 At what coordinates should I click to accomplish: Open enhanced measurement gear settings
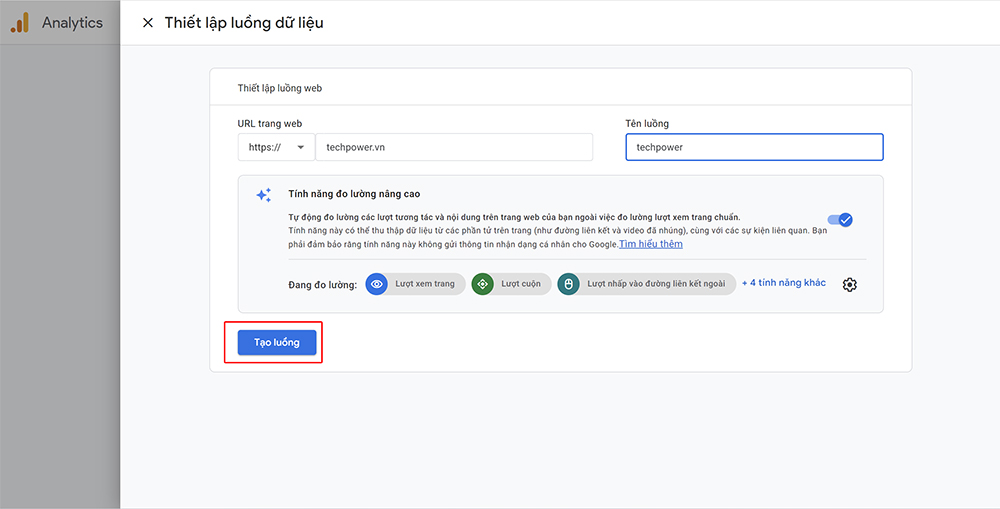849,285
